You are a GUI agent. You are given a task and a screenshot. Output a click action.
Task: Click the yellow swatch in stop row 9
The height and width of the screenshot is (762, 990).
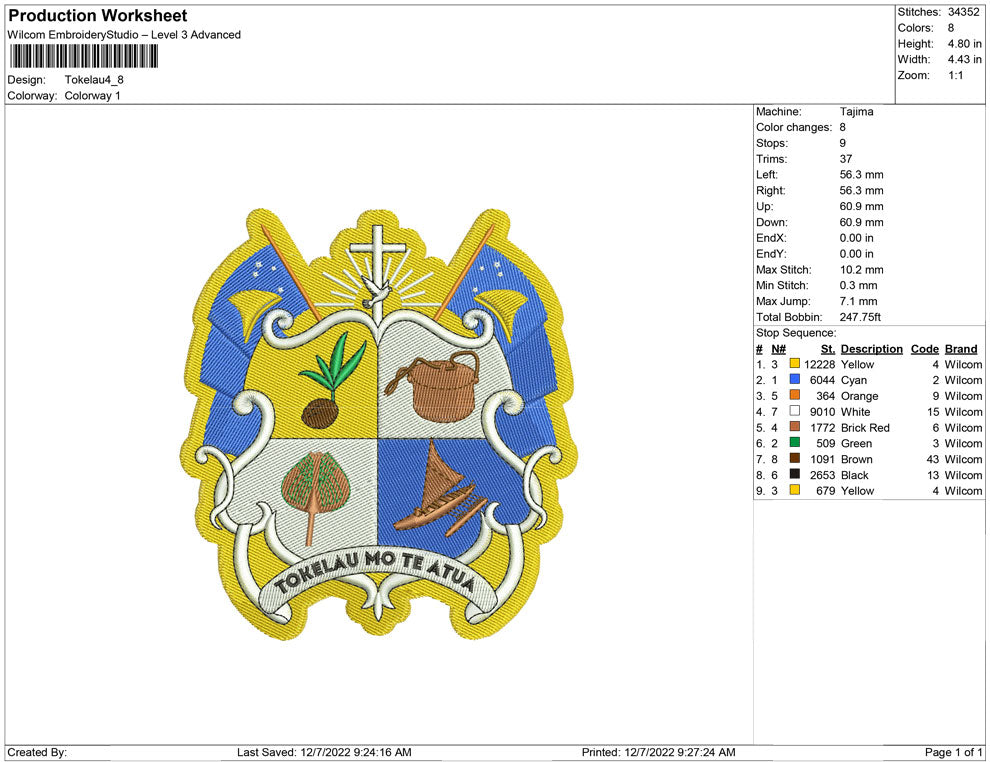pyautogui.click(x=794, y=490)
